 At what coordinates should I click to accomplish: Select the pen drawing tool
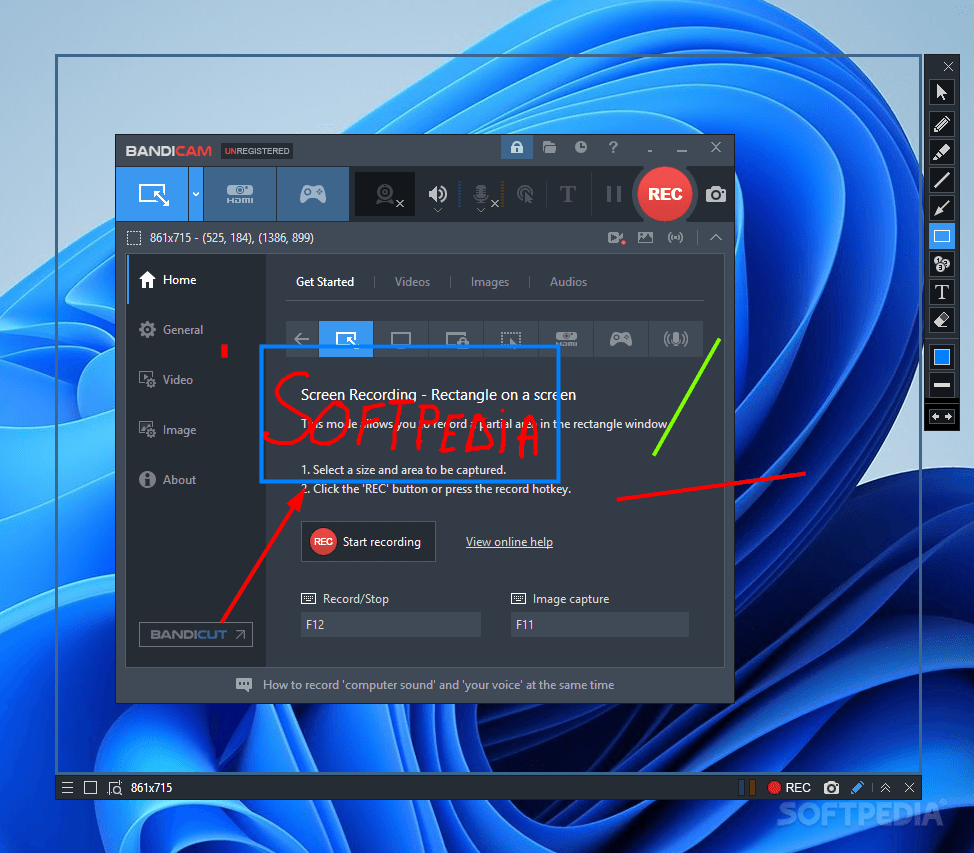[x=941, y=123]
